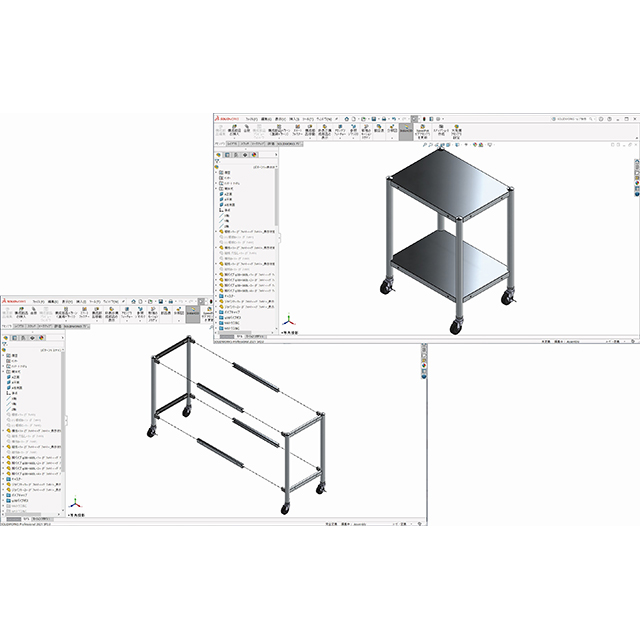The height and width of the screenshot is (640, 640).
Task: Select the Top plane in the exploded frame tree
Action: point(15,382)
